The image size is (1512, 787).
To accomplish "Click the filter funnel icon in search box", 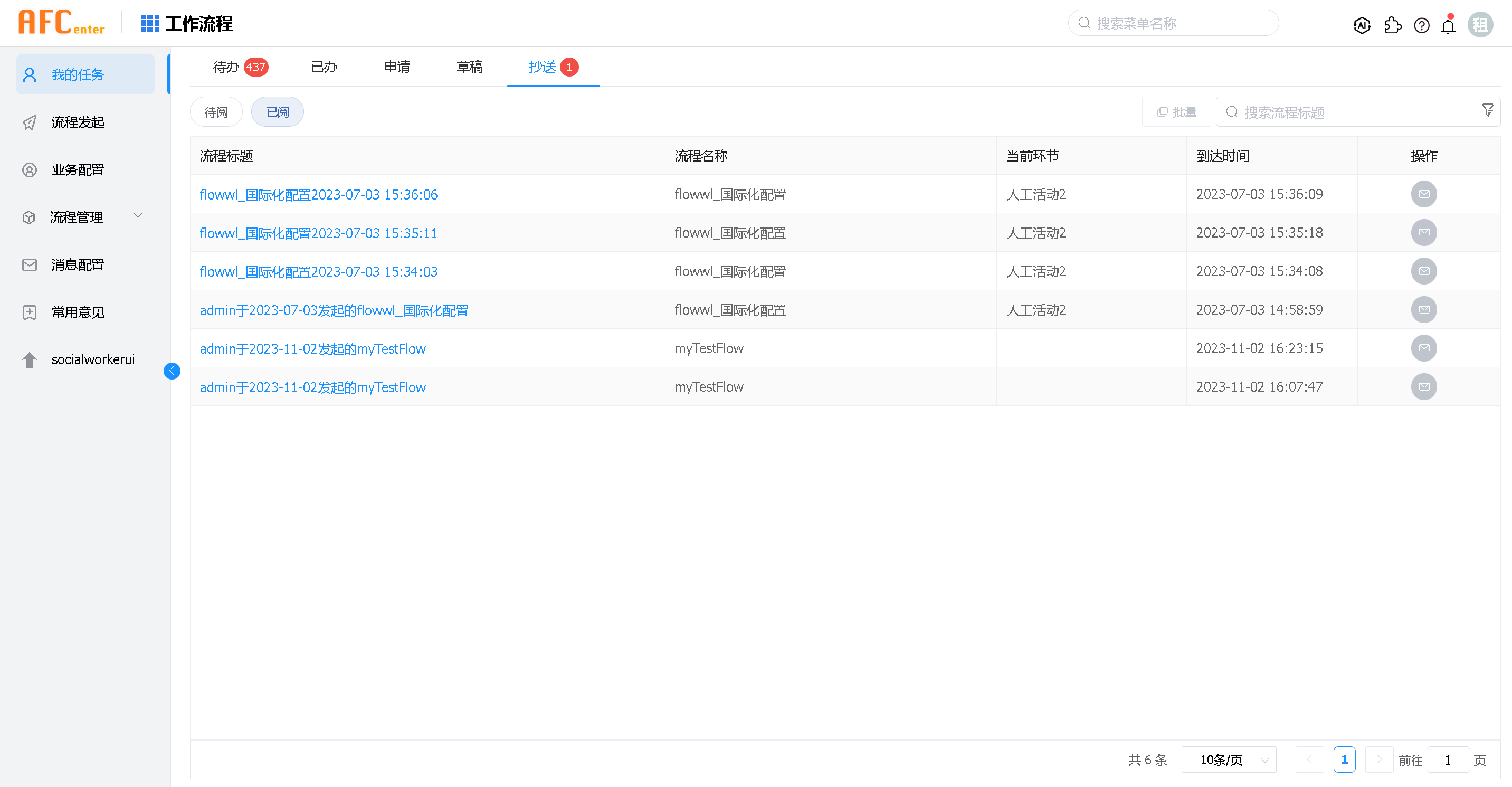I will (x=1487, y=110).
